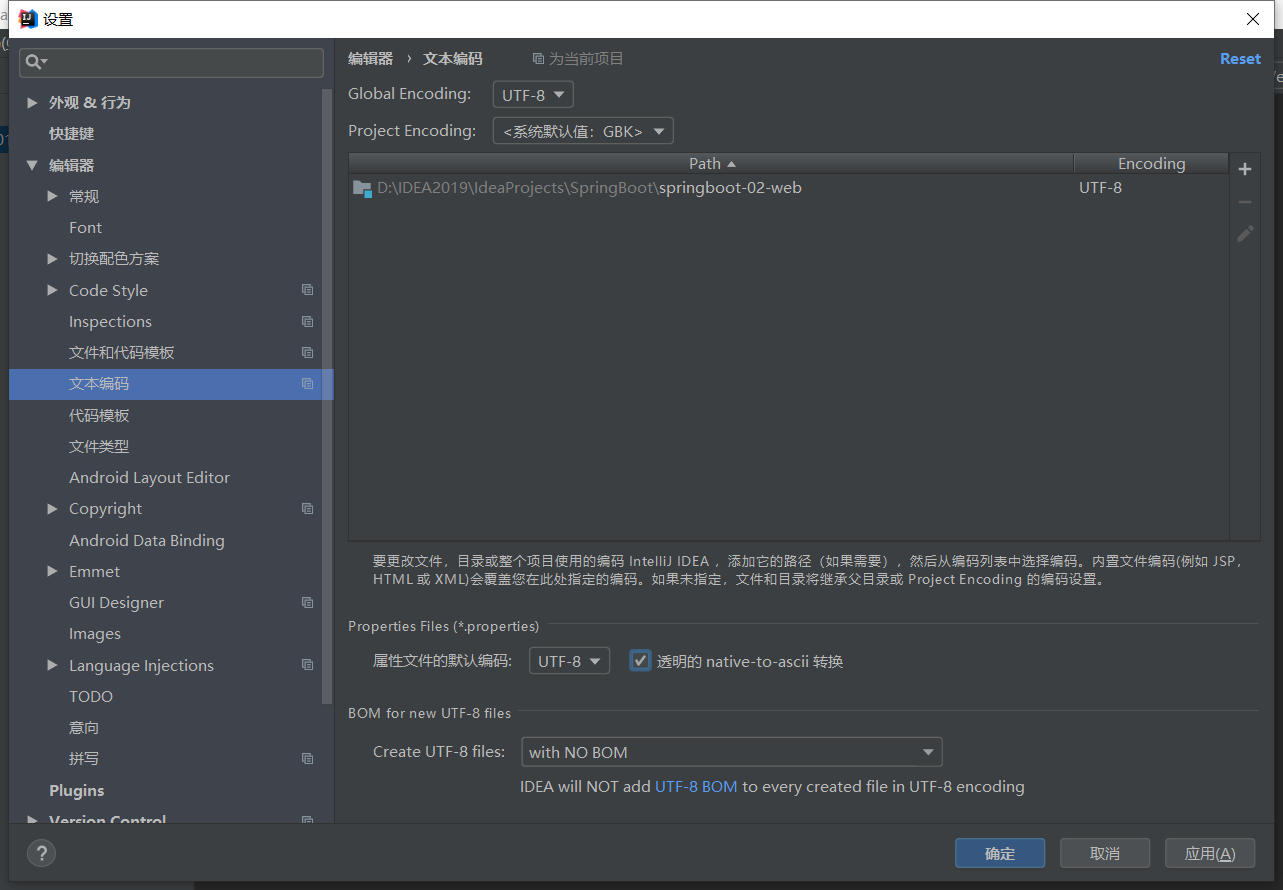Open properties files default encoding dropdown
1283x890 pixels.
[x=569, y=661]
